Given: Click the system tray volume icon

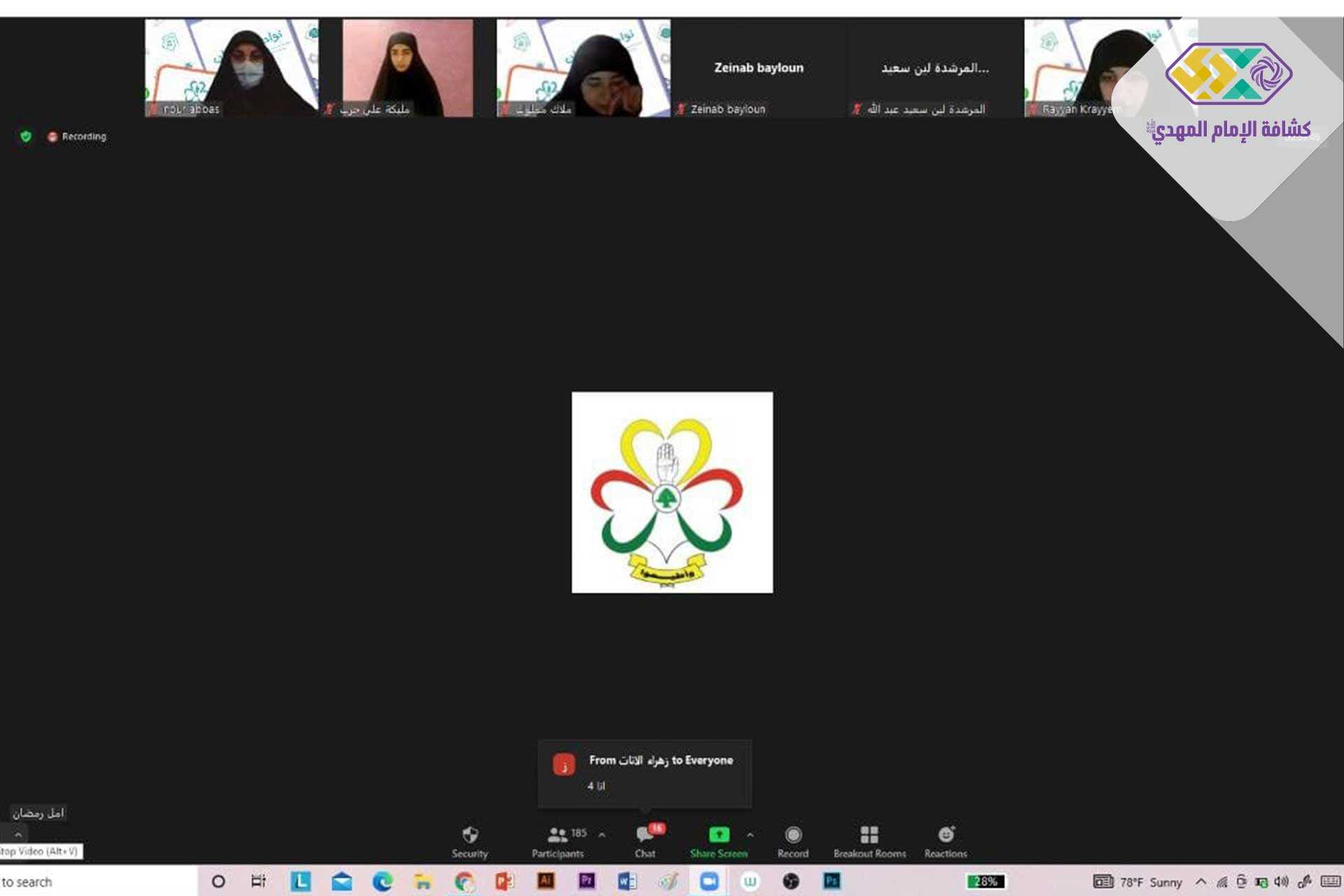Looking at the screenshot, I should tap(1281, 882).
